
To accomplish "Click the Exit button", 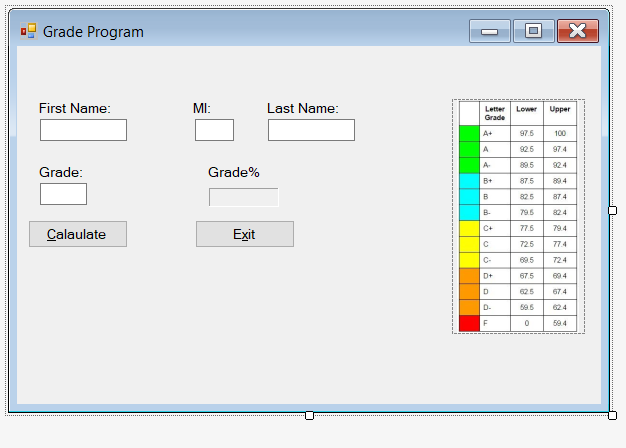I will [245, 234].
